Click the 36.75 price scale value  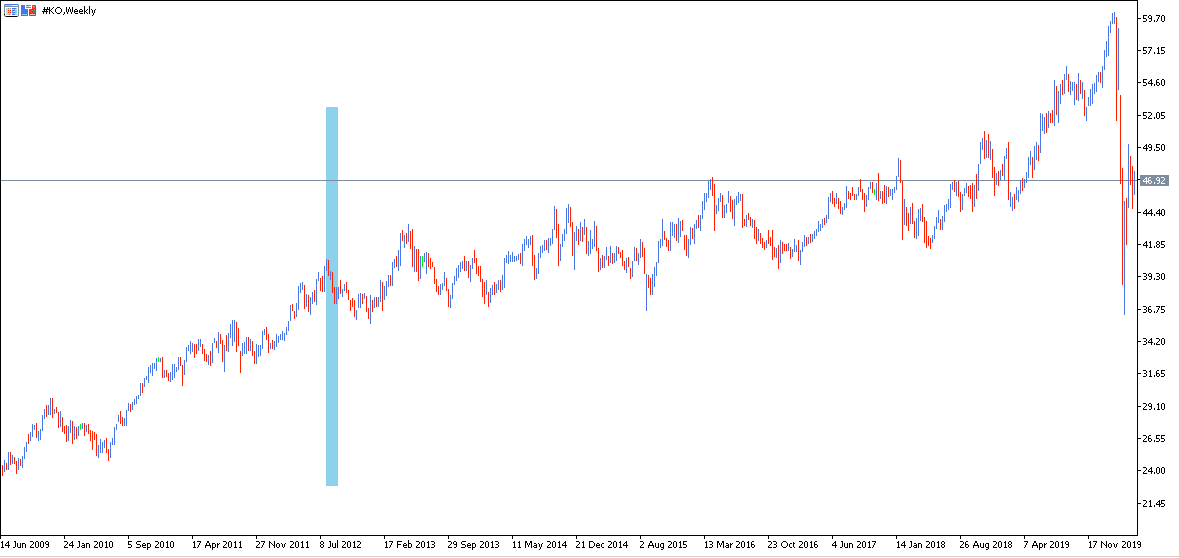point(1153,309)
